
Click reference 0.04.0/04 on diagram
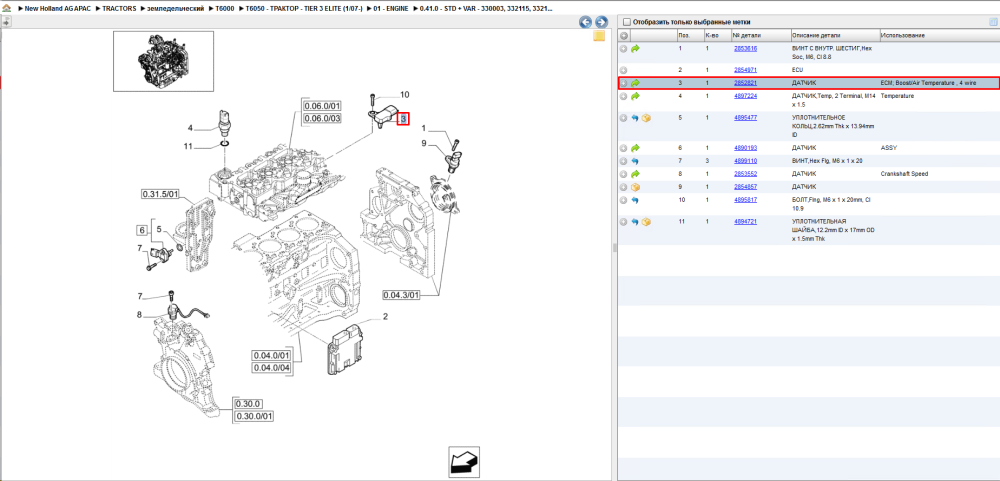pos(272,367)
